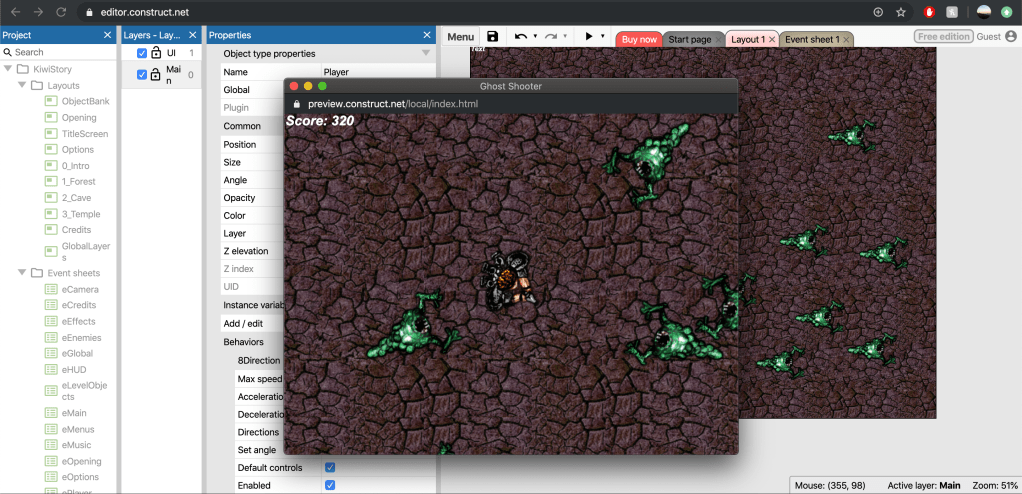Uncheck the Default controls checkbox

pyautogui.click(x=330, y=467)
